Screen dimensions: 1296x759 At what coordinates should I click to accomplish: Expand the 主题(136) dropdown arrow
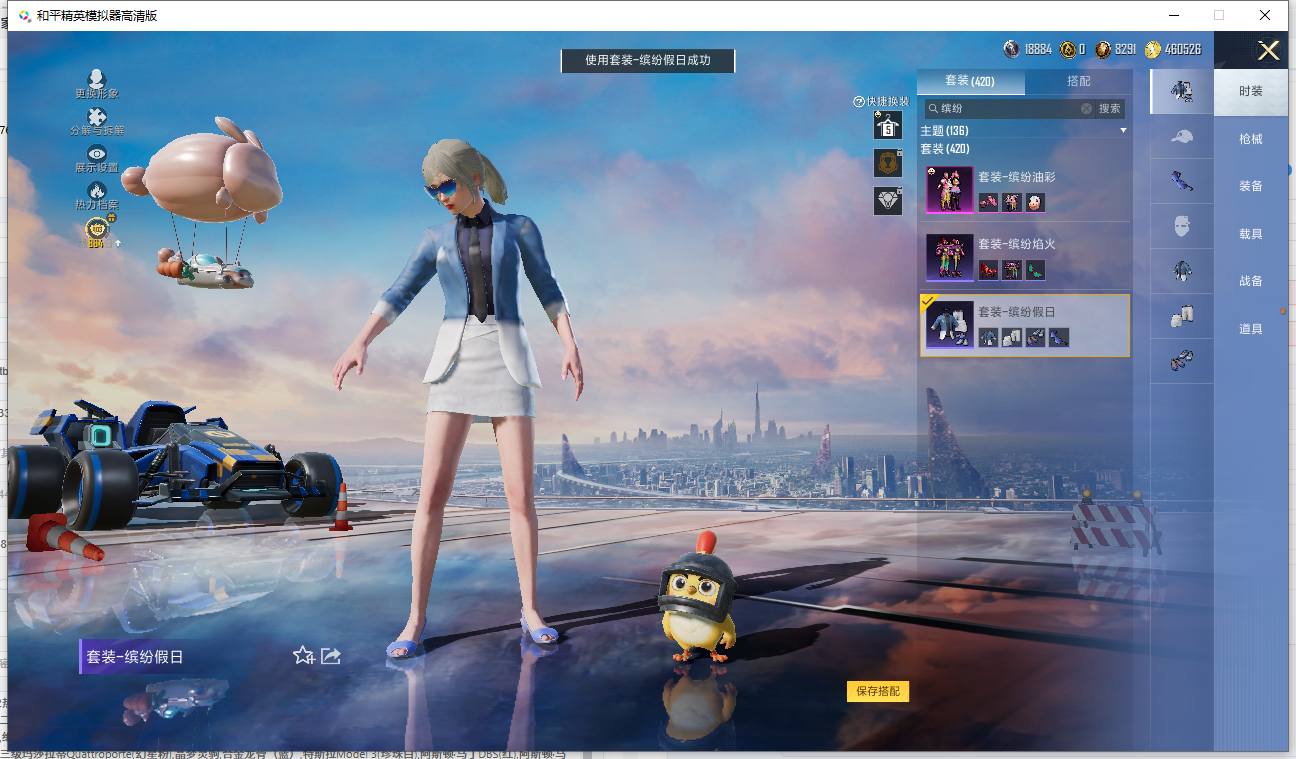point(1123,131)
